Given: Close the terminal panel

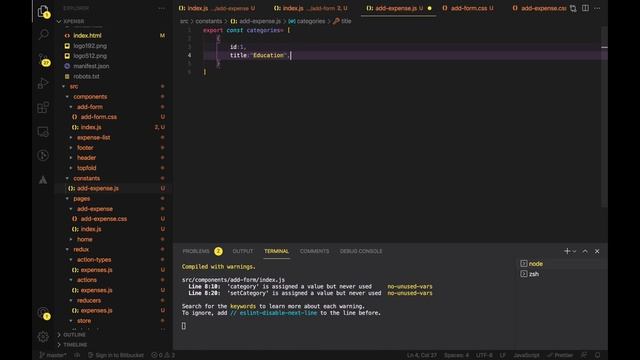Looking at the screenshot, I should pos(597,251).
